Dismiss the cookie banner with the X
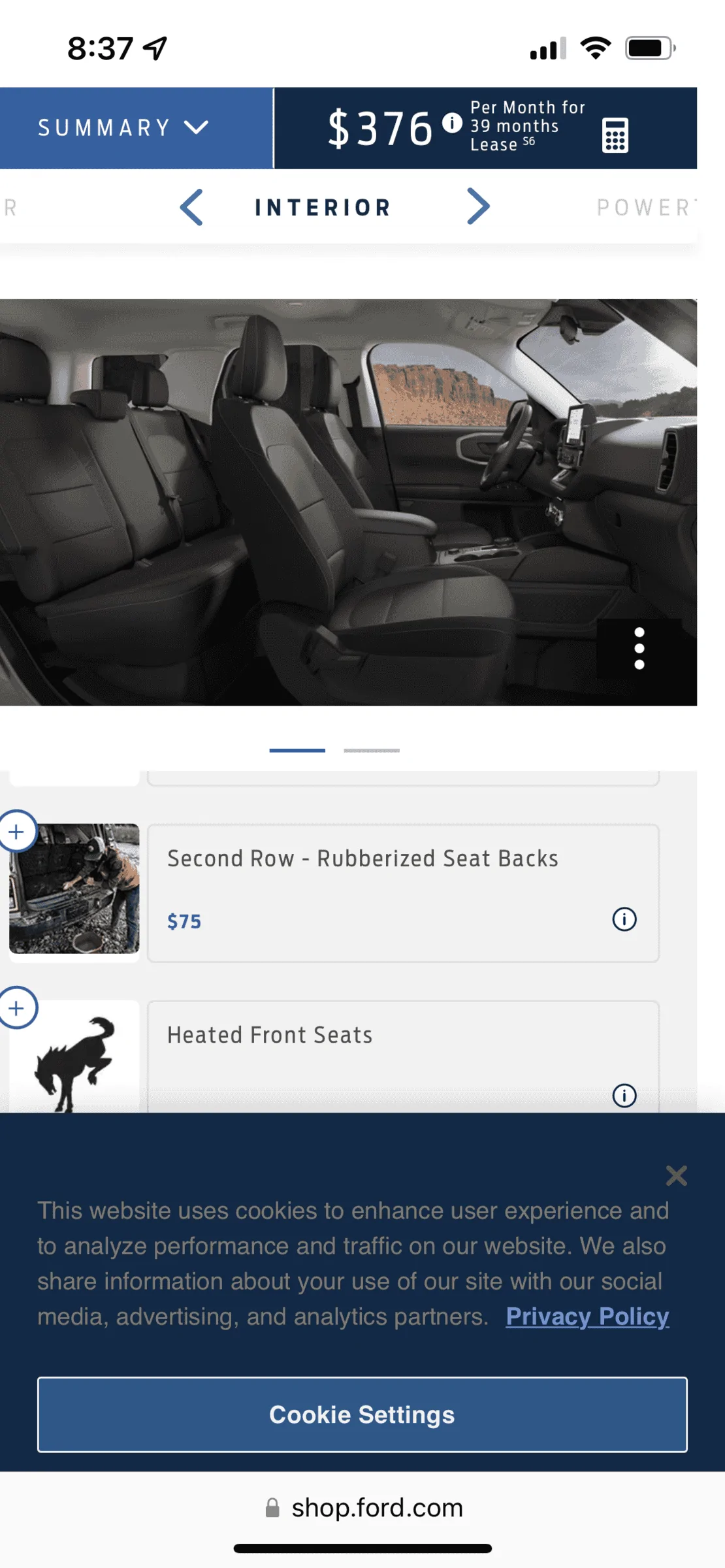 677,1175
